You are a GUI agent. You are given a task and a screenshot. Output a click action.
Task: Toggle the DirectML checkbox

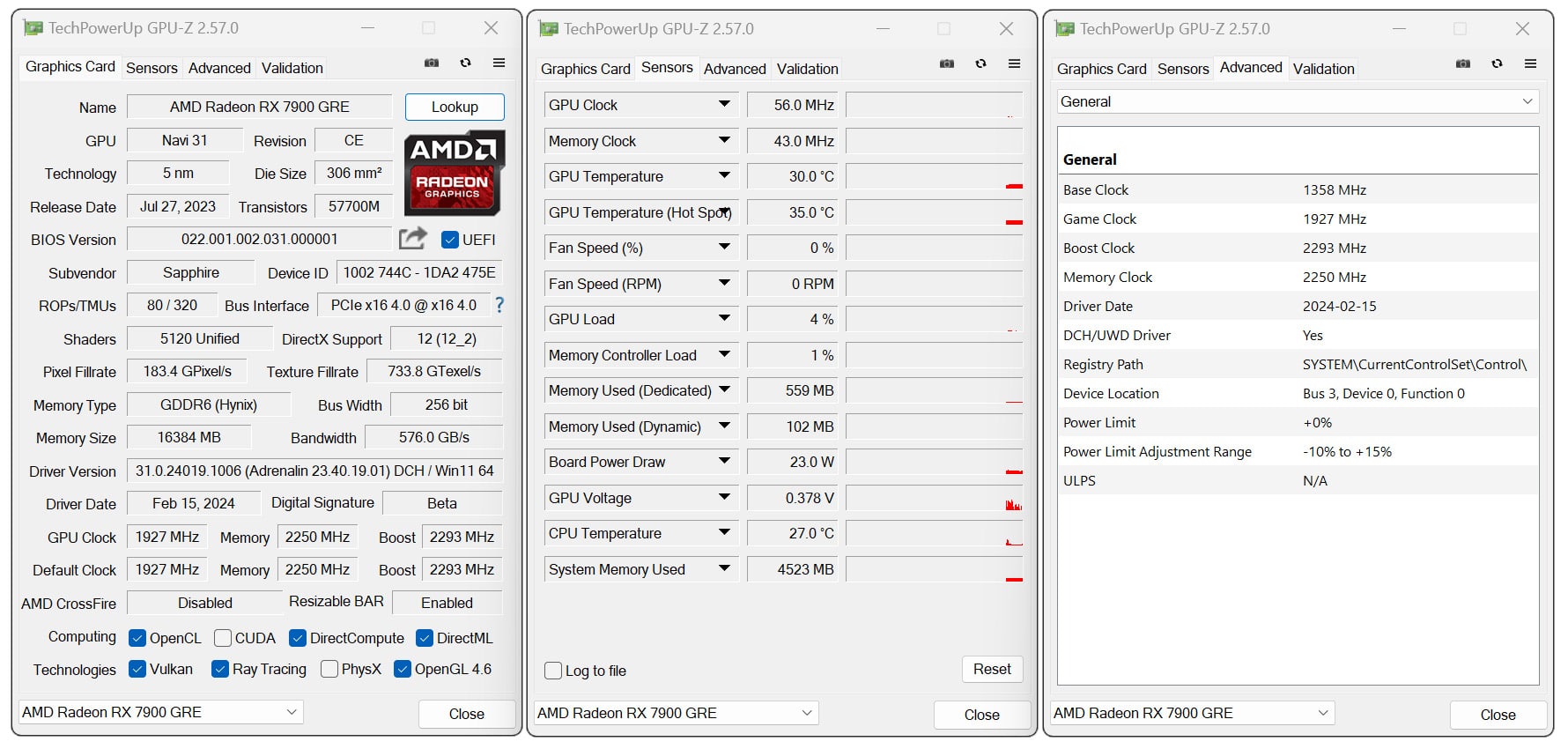(x=425, y=638)
